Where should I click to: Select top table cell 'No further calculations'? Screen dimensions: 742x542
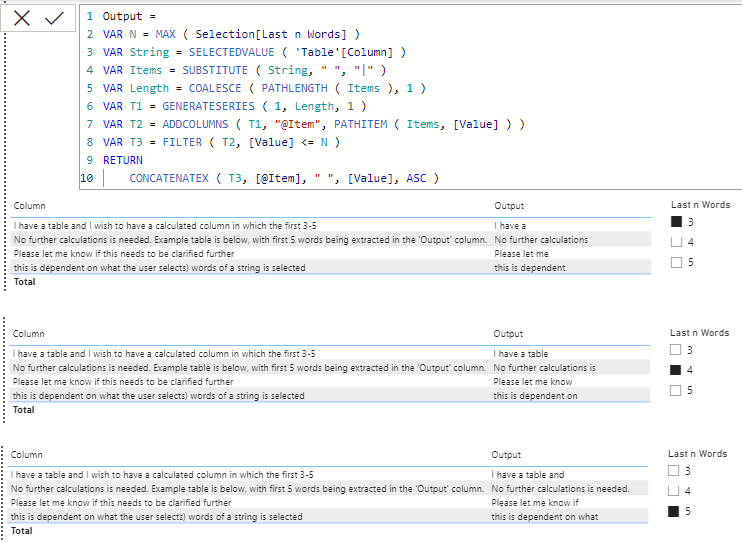(x=541, y=240)
